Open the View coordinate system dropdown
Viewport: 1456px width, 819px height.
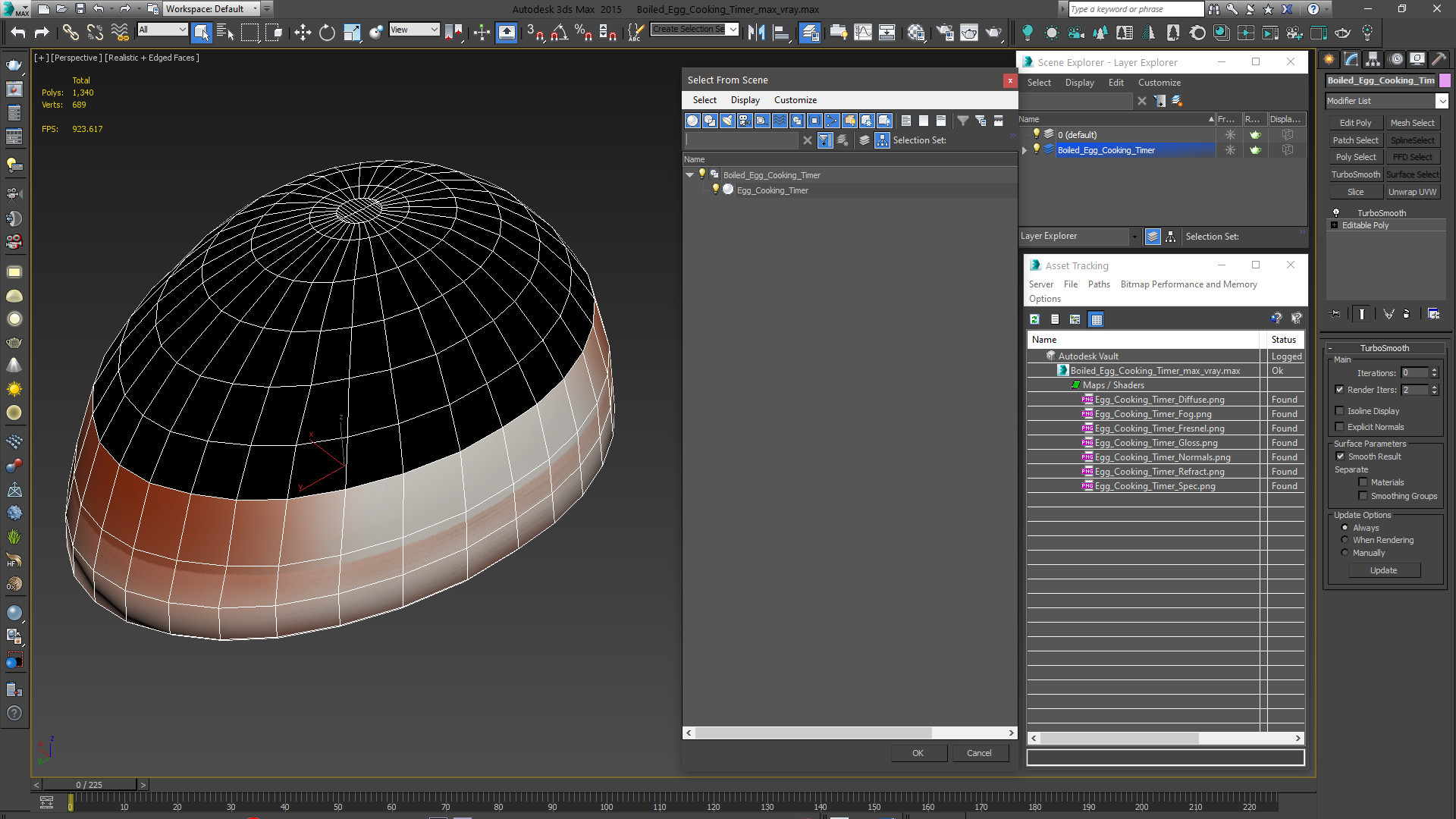point(414,30)
